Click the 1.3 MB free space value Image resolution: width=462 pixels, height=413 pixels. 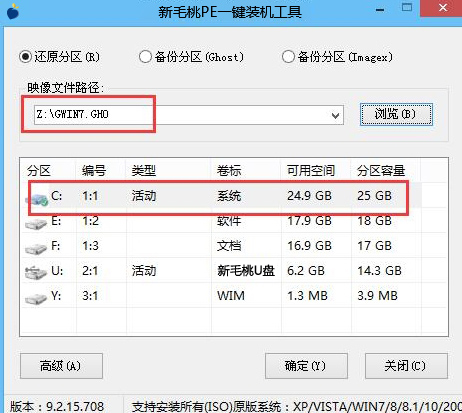[307, 296]
